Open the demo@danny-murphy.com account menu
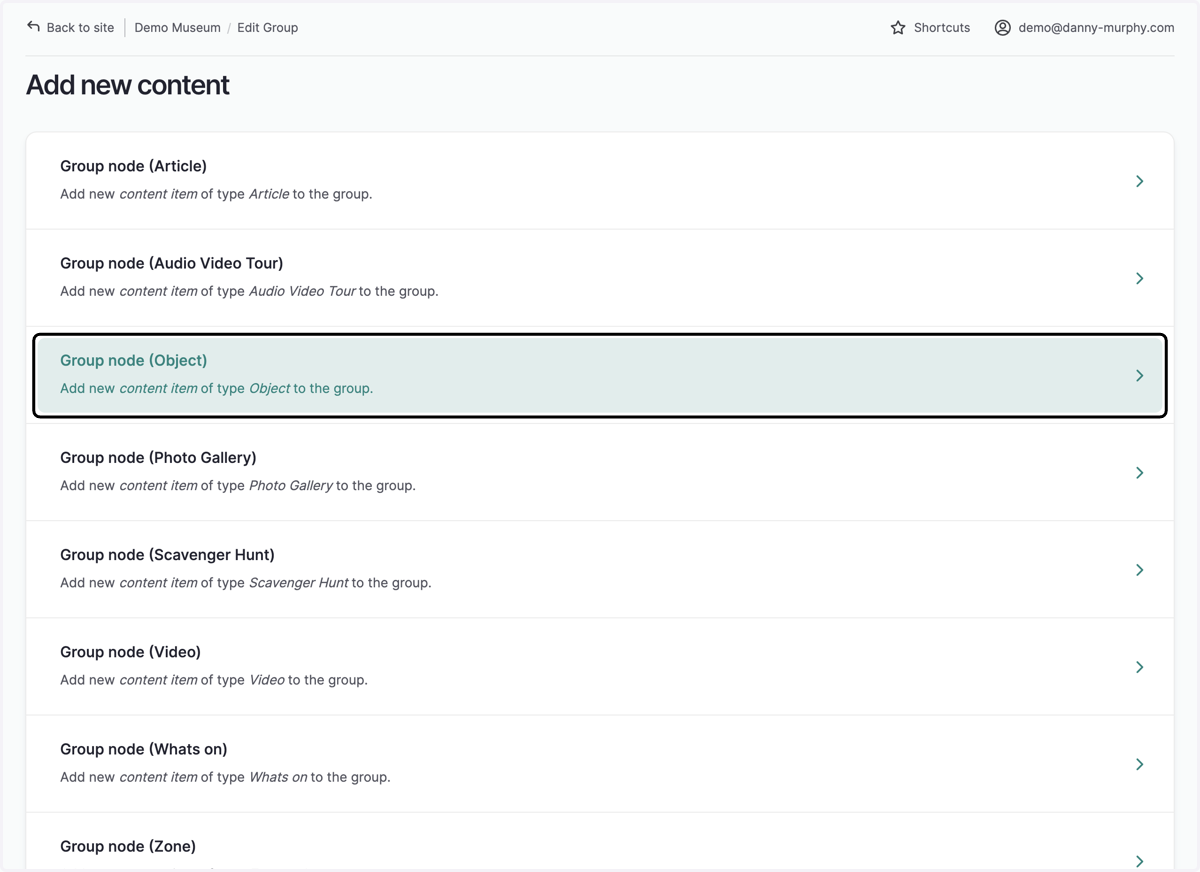Viewport: 1200px width, 872px height. point(1096,28)
